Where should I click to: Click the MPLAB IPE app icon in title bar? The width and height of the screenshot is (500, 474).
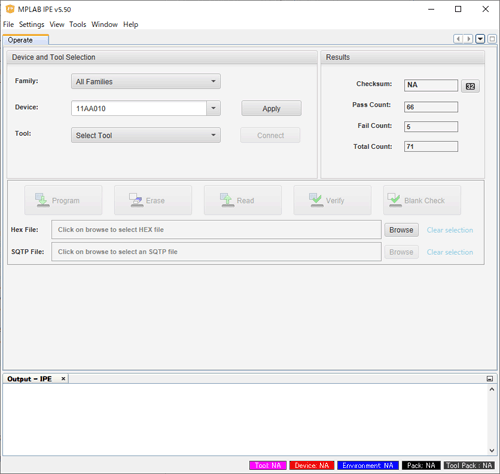10,9
